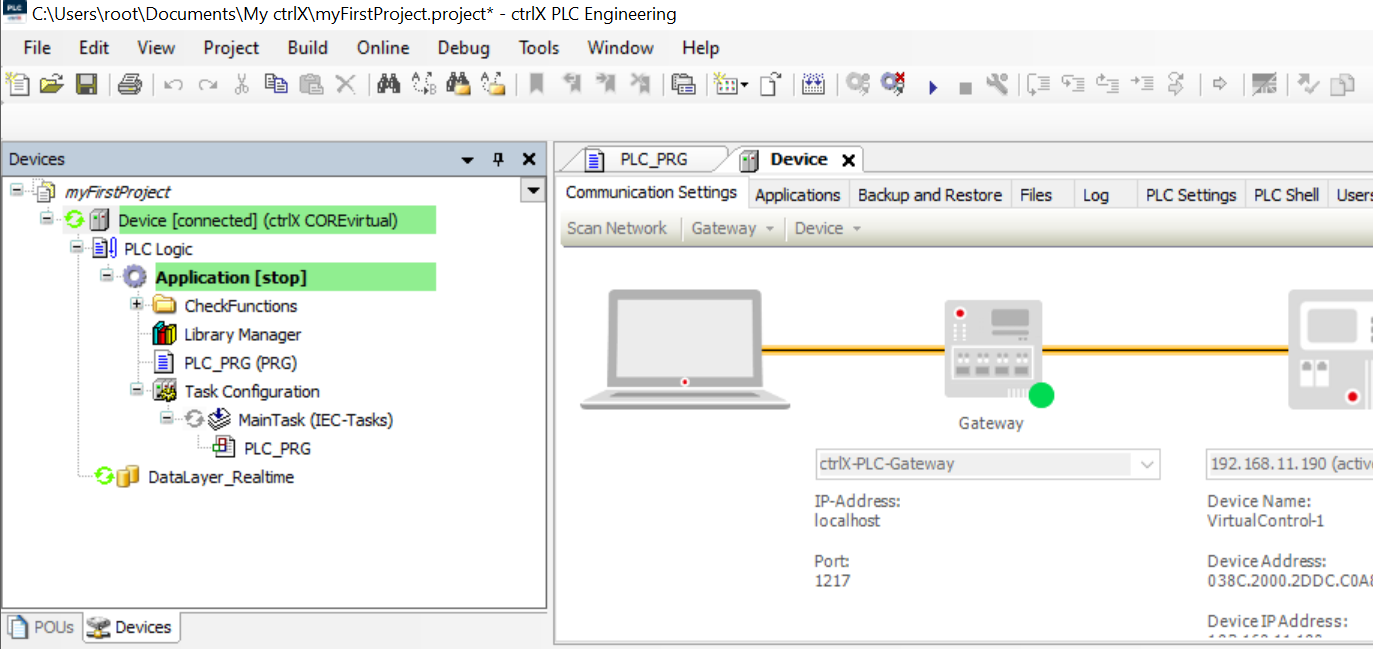Click the Step Over toolbar icon
1373x649 pixels.
coord(1039,85)
